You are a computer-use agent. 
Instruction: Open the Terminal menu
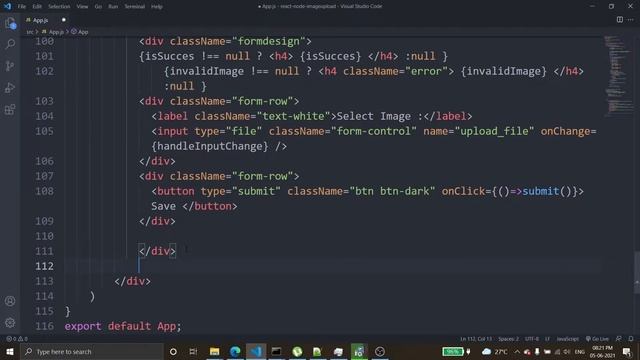[x=134, y=6]
